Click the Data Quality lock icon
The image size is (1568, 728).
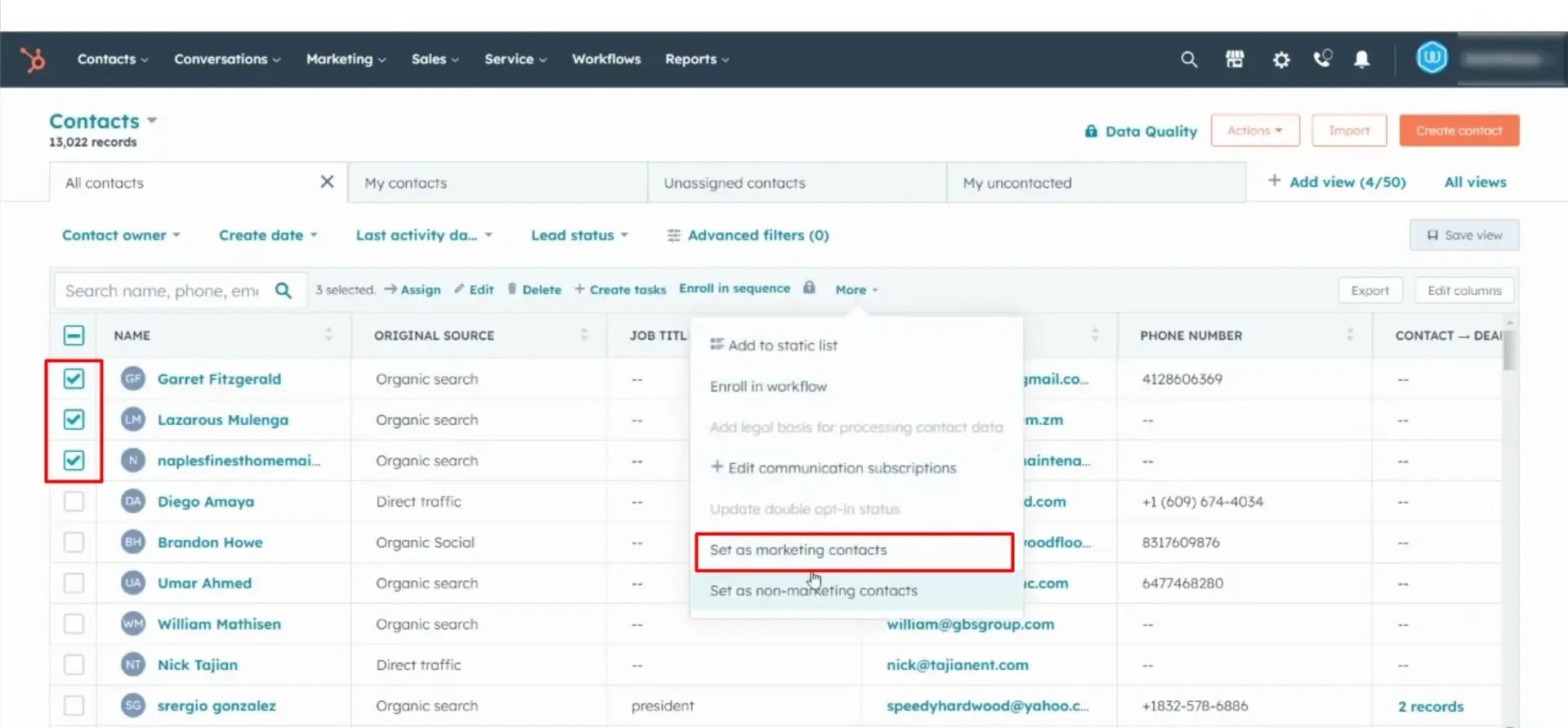click(1091, 131)
